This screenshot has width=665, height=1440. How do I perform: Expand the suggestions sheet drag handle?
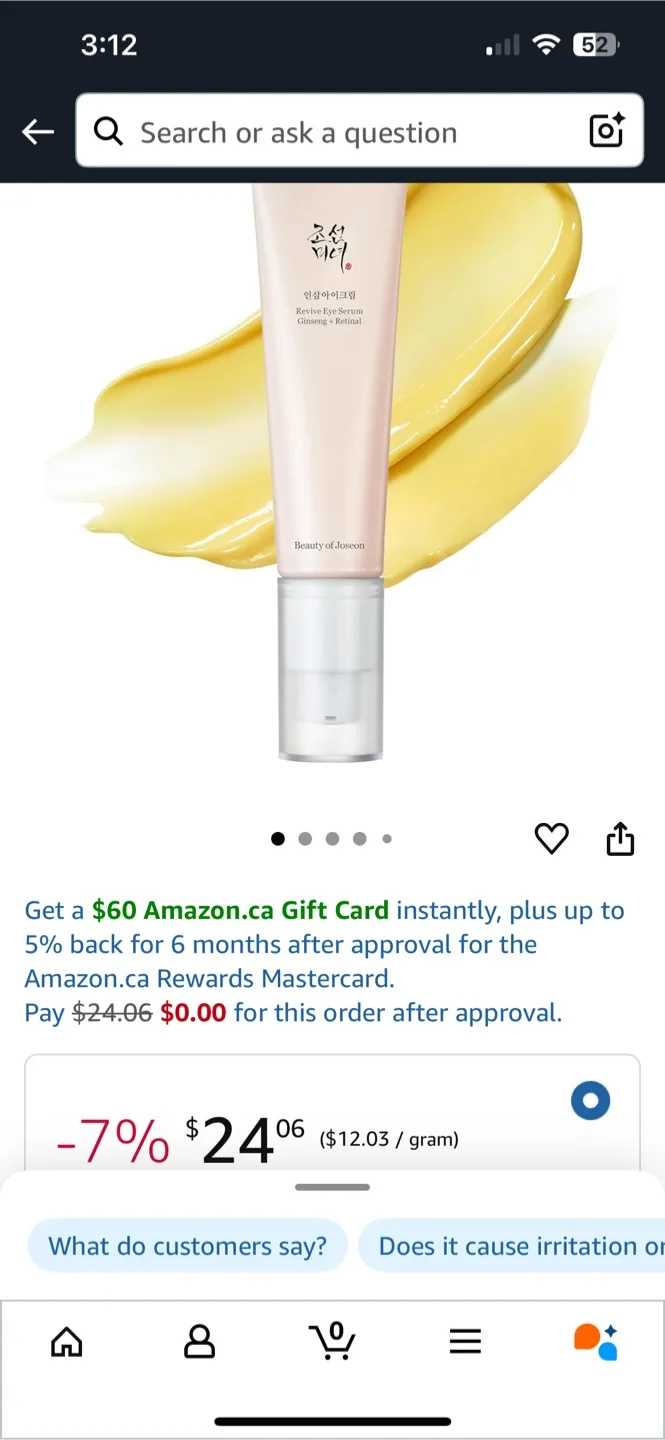point(333,1187)
